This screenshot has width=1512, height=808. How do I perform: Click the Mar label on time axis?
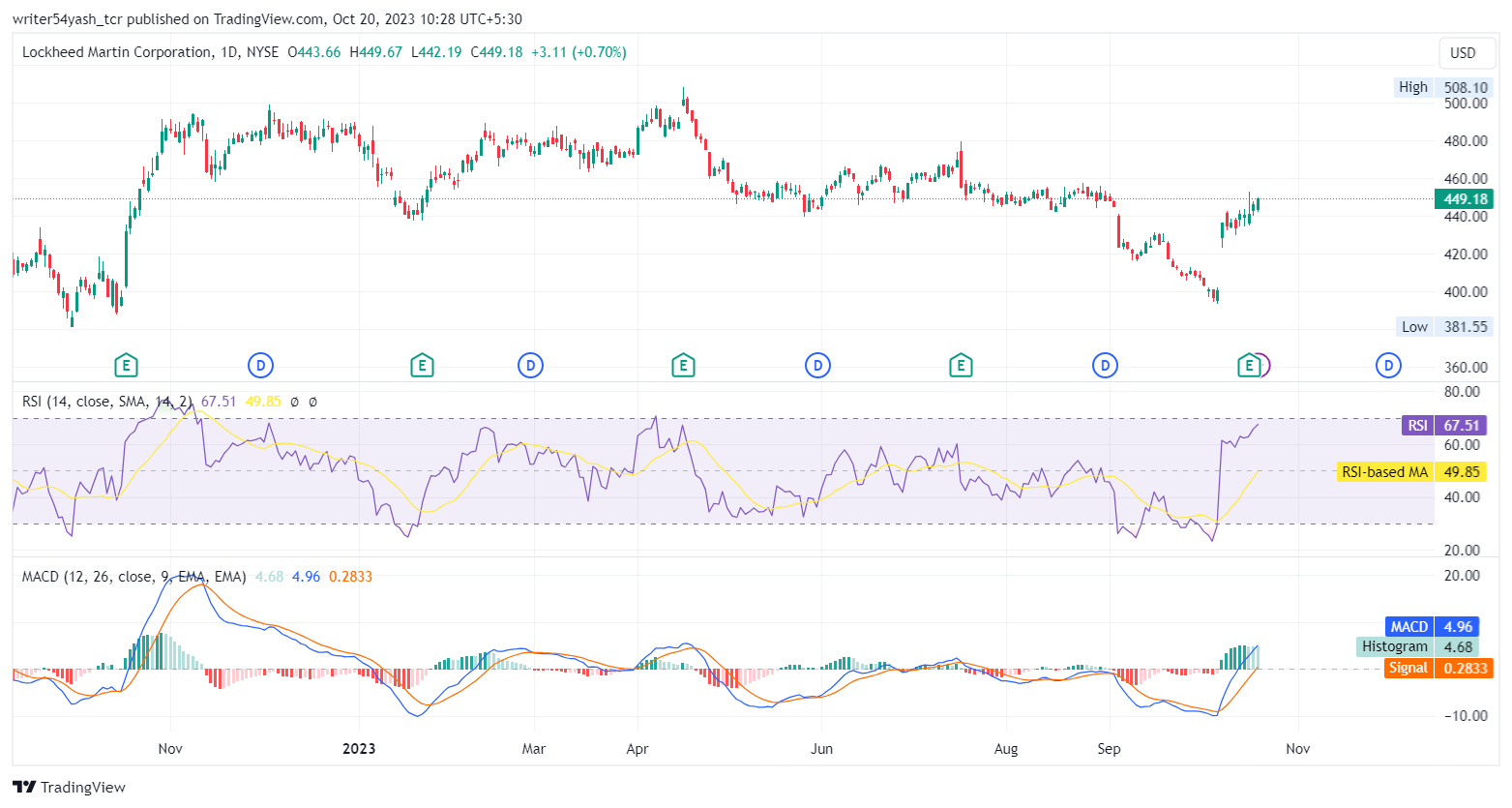point(534,749)
